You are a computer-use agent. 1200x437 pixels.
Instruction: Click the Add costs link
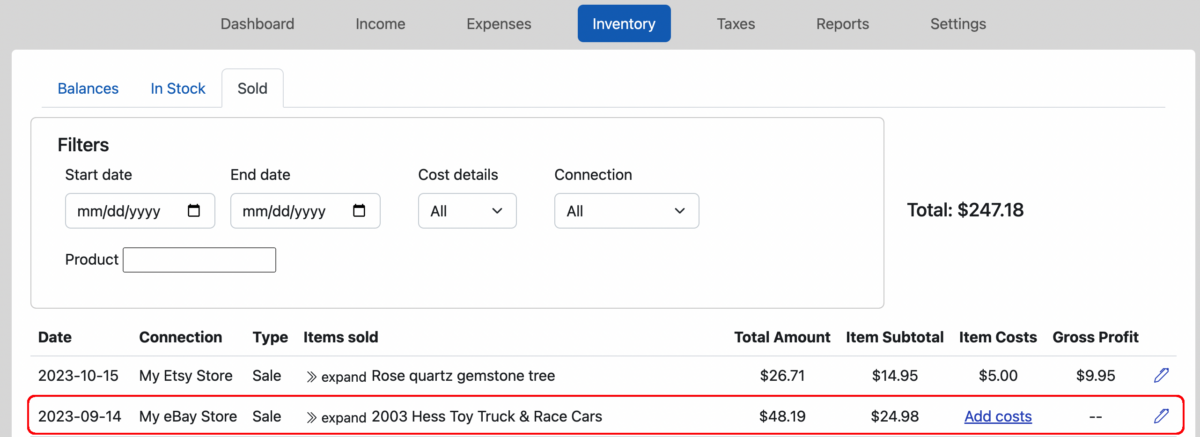(998, 416)
